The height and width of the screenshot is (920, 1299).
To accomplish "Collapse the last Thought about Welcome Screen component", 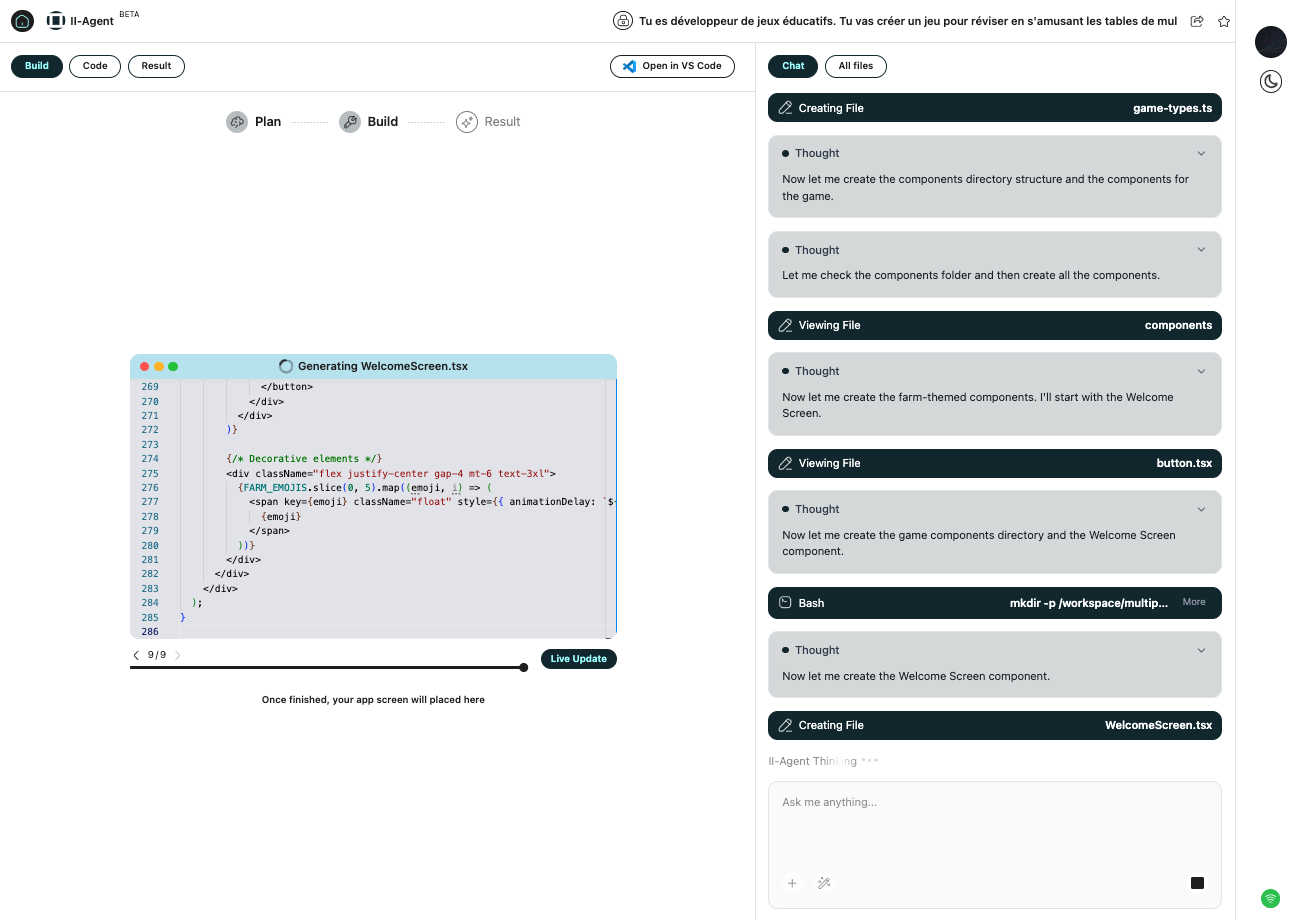I will click(1201, 651).
